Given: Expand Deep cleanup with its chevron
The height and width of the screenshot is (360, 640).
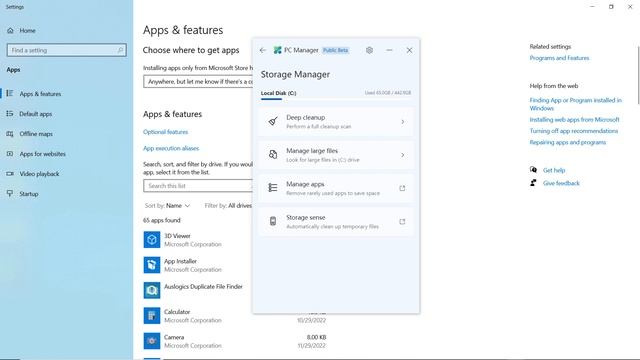Looking at the screenshot, I should click(402, 122).
